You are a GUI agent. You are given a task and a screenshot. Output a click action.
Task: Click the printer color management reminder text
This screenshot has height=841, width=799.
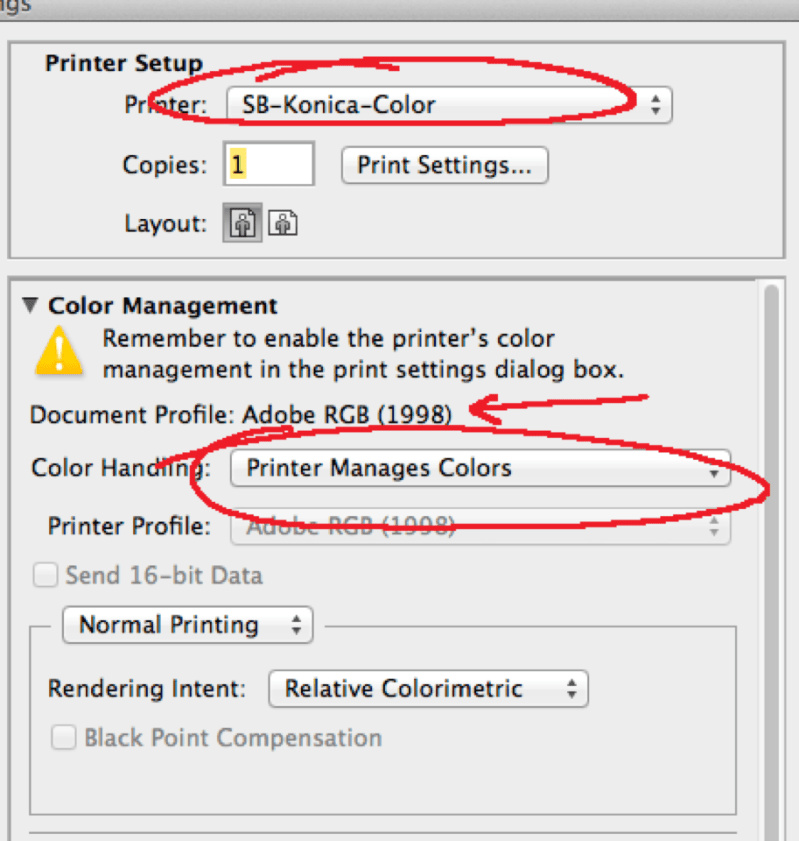coord(363,353)
